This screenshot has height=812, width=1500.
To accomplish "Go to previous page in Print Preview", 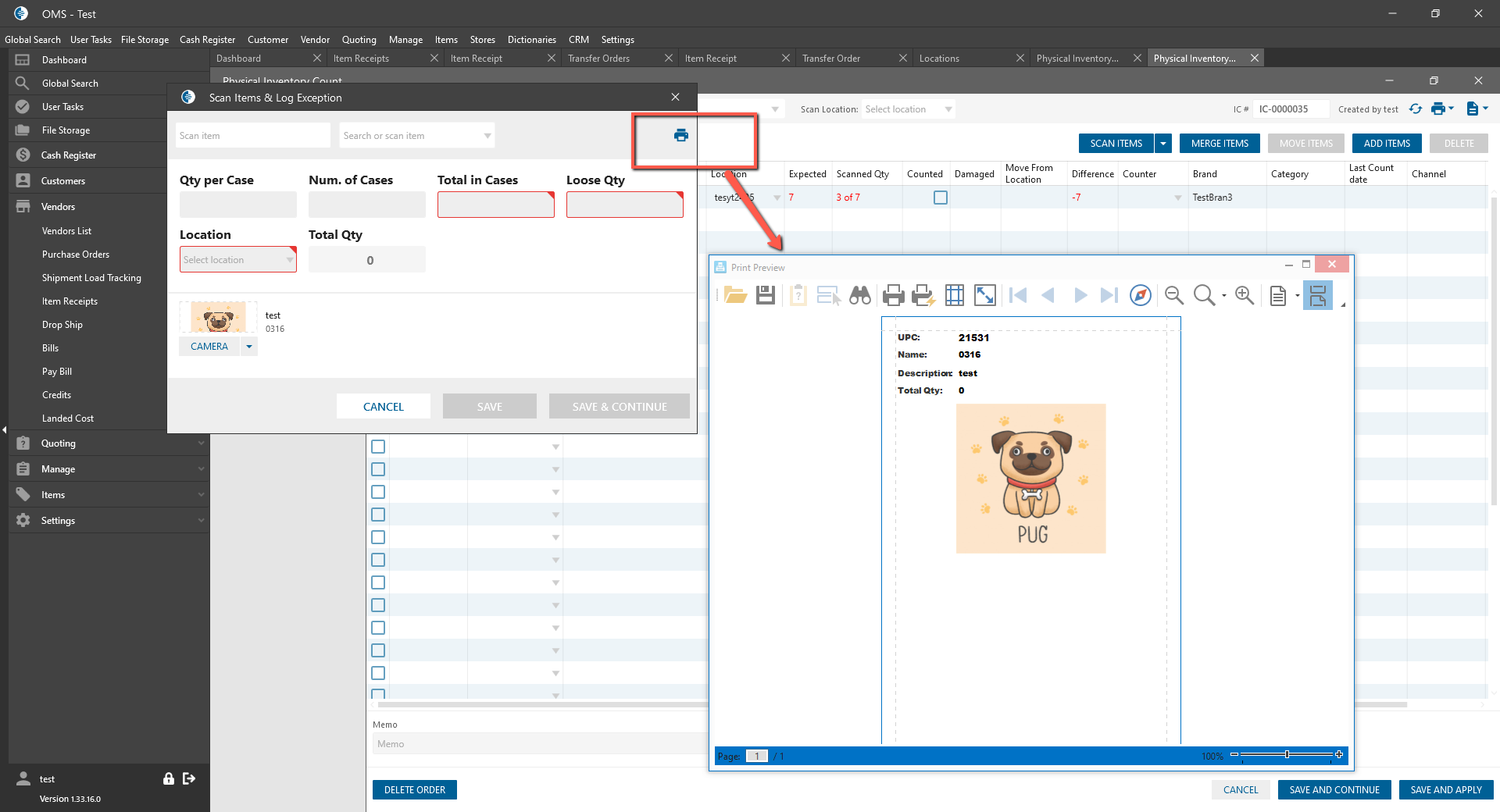I will click(1048, 295).
